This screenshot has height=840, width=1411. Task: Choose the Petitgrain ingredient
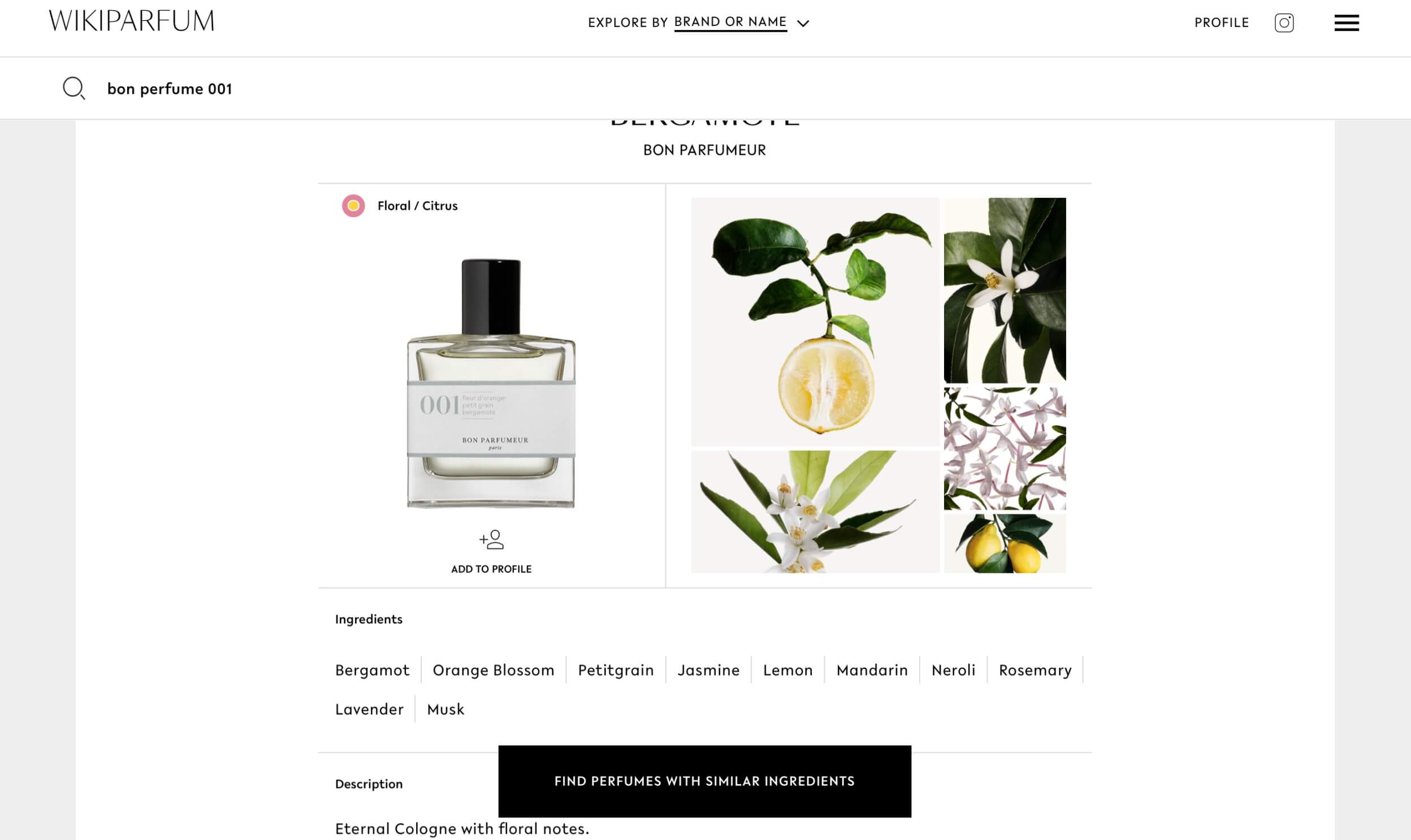(616, 670)
